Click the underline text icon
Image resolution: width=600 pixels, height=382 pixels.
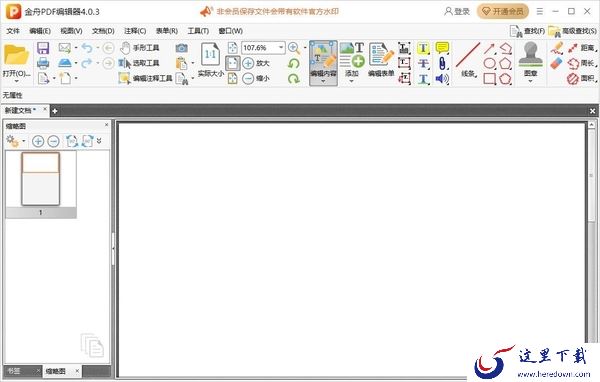pyautogui.click(x=423, y=79)
